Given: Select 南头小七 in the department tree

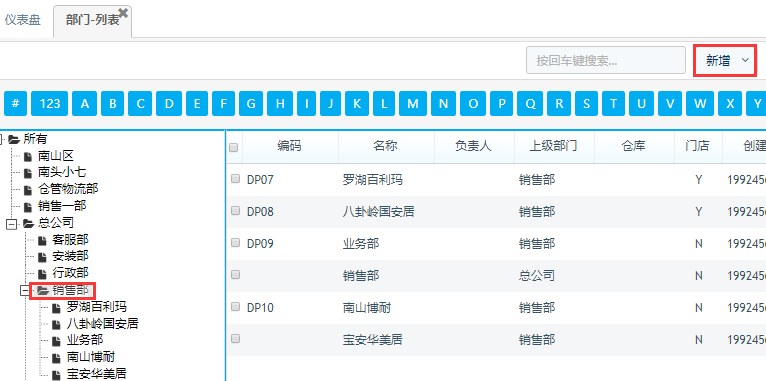Looking at the screenshot, I should (x=62, y=172).
